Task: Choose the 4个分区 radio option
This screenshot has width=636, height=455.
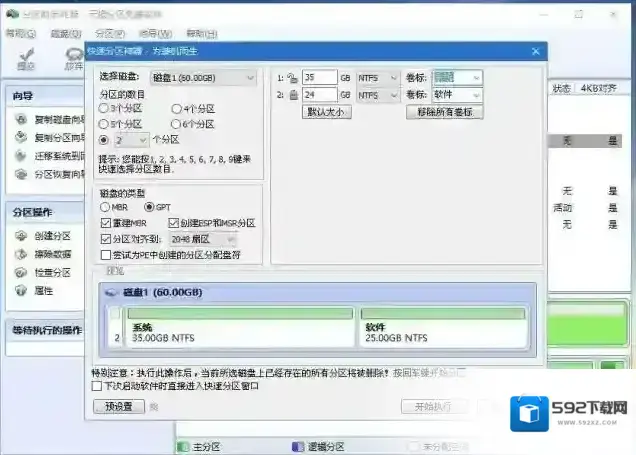Action: pyautogui.click(x=176, y=109)
